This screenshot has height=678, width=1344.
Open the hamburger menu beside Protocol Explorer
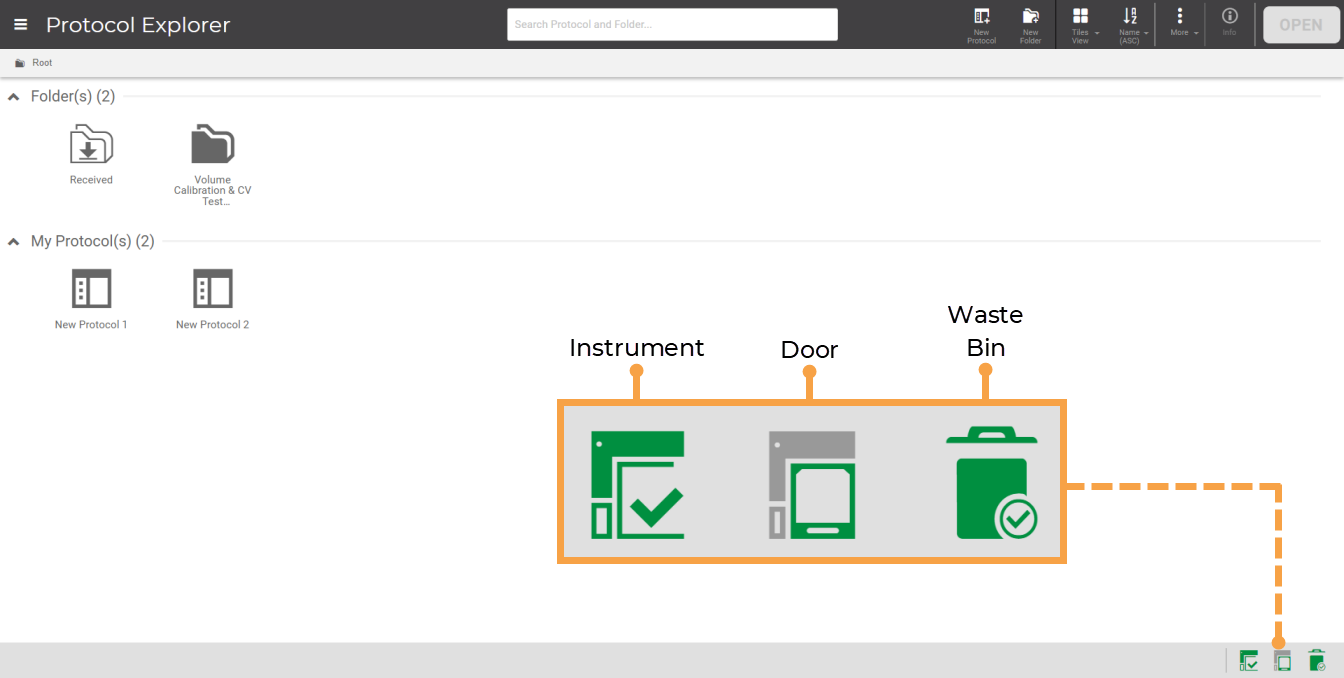[x=21, y=25]
